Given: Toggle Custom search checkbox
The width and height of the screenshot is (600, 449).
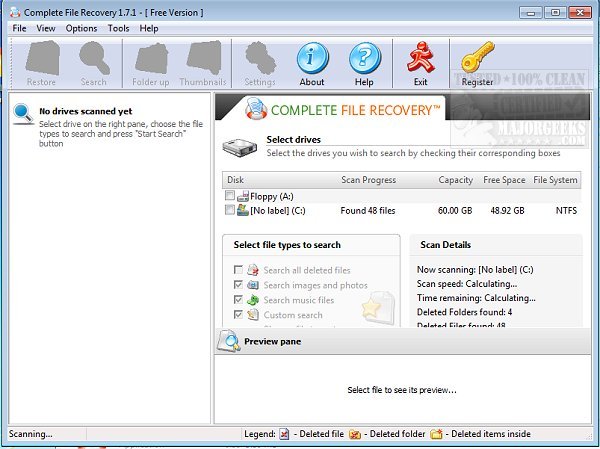Looking at the screenshot, I should click(238, 315).
